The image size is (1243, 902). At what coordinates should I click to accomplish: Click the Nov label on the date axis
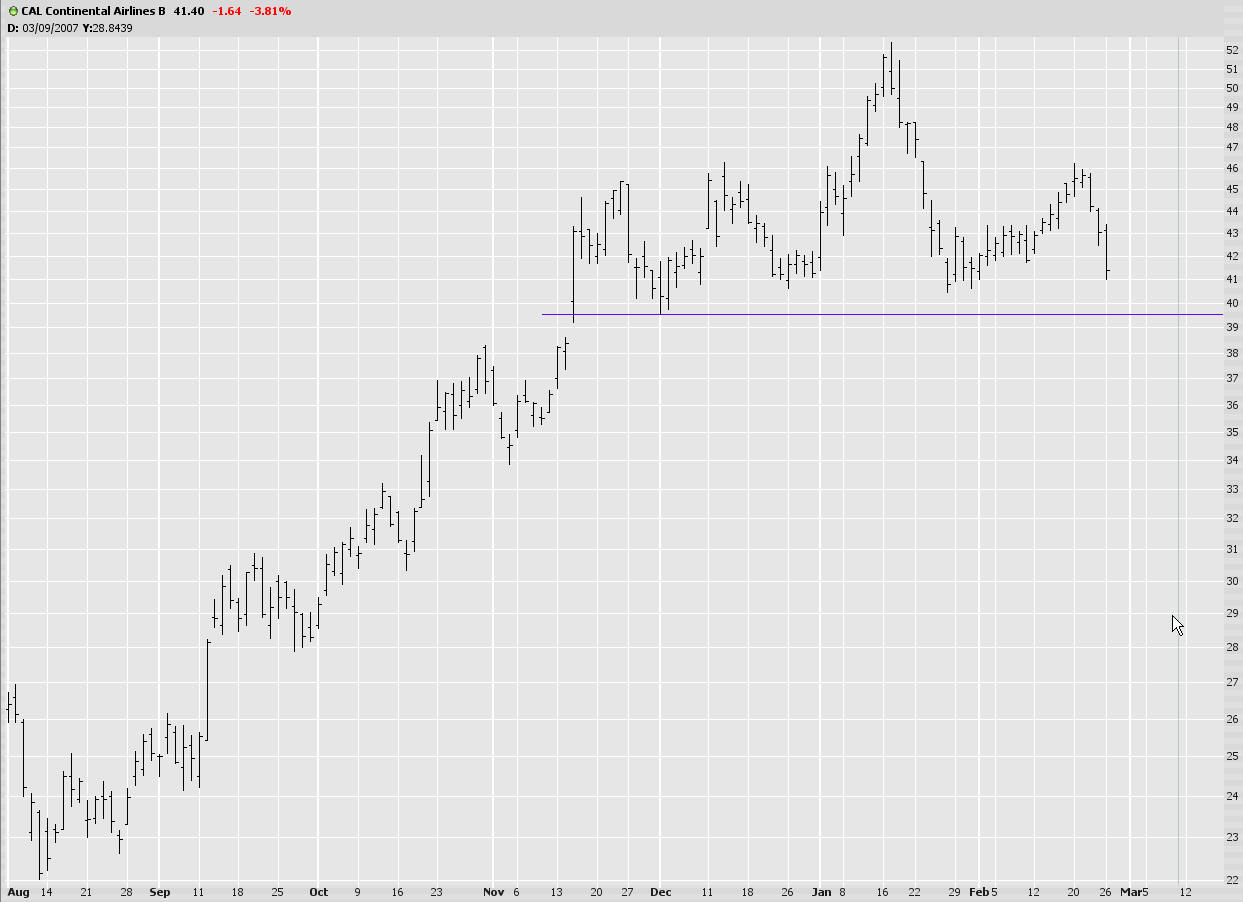point(494,891)
